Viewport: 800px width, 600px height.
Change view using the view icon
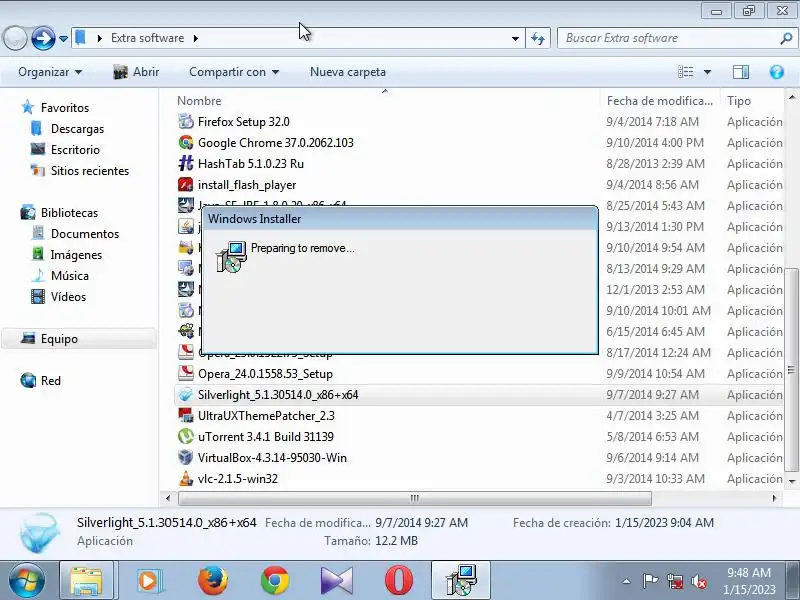point(686,72)
